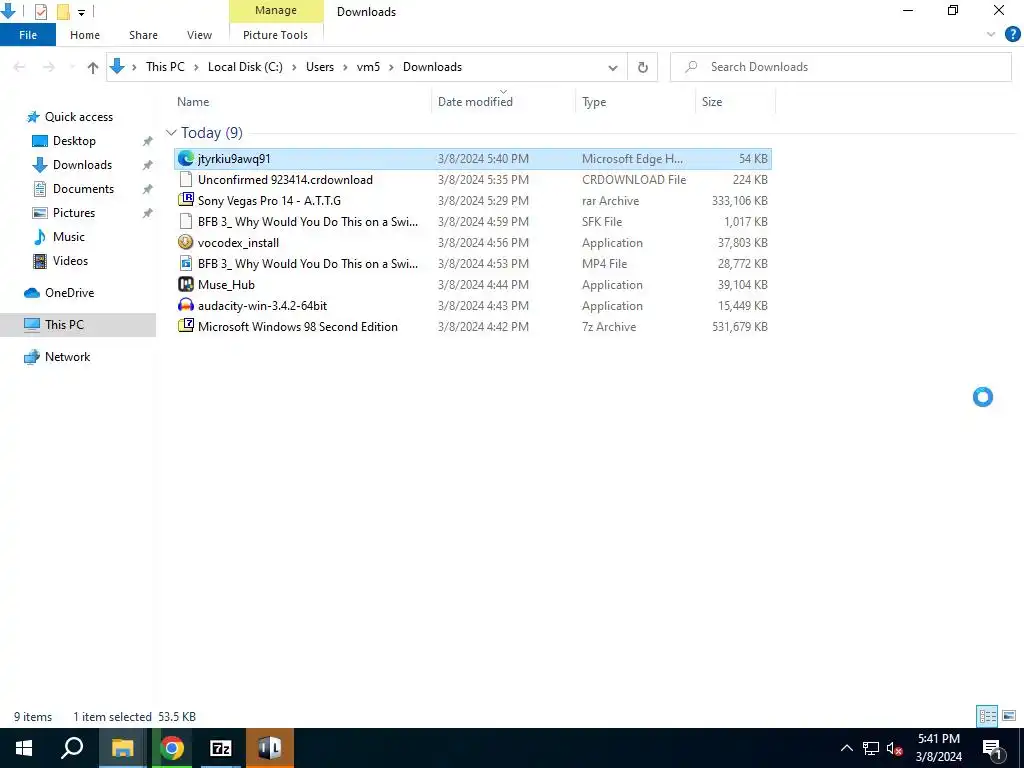Open the Help question mark icon

click(1012, 35)
